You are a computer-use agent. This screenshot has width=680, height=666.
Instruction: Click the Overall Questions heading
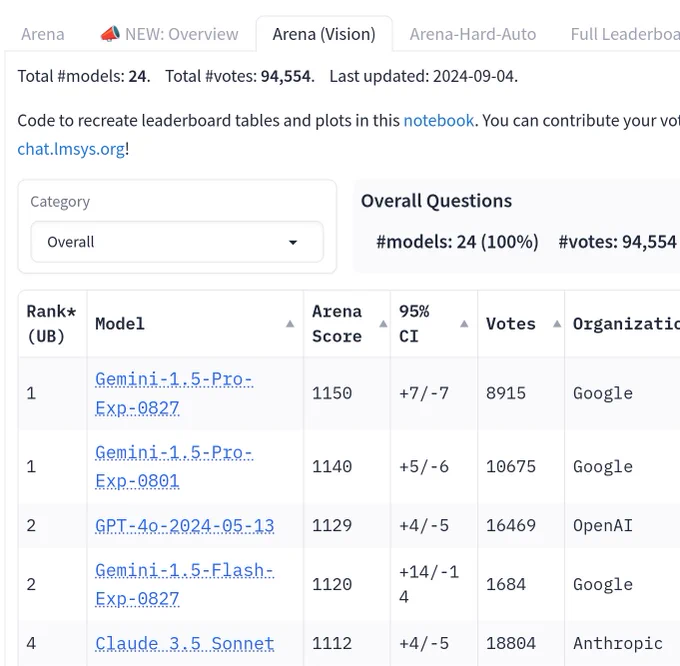[x=436, y=201]
